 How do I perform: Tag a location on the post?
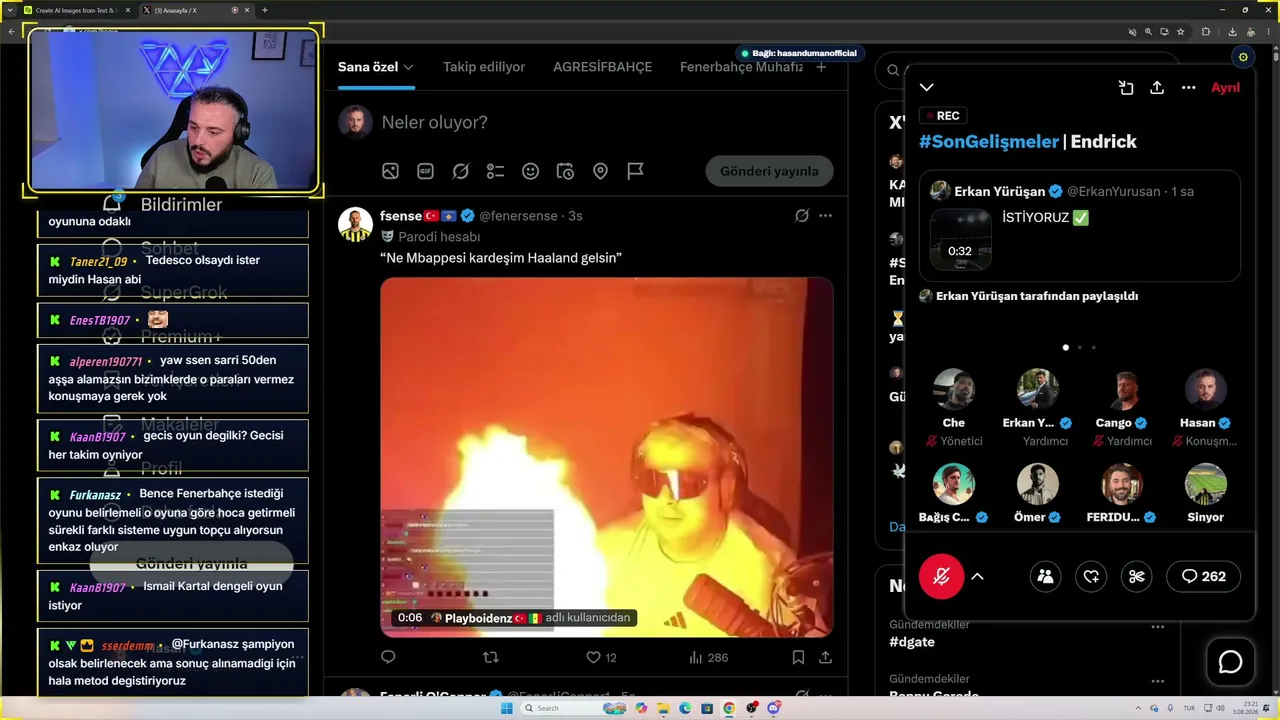(600, 171)
